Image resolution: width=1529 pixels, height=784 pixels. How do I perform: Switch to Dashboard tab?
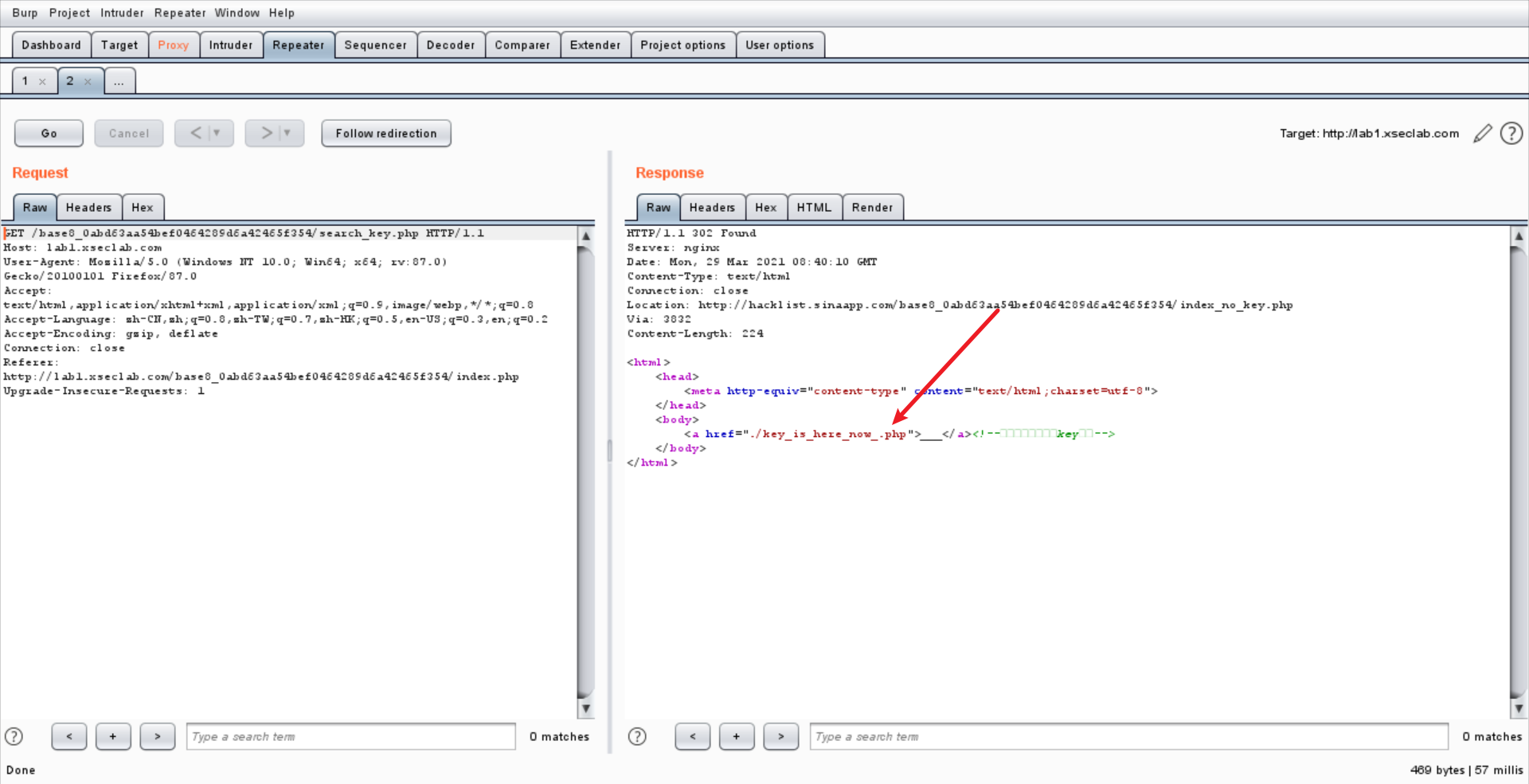51,45
